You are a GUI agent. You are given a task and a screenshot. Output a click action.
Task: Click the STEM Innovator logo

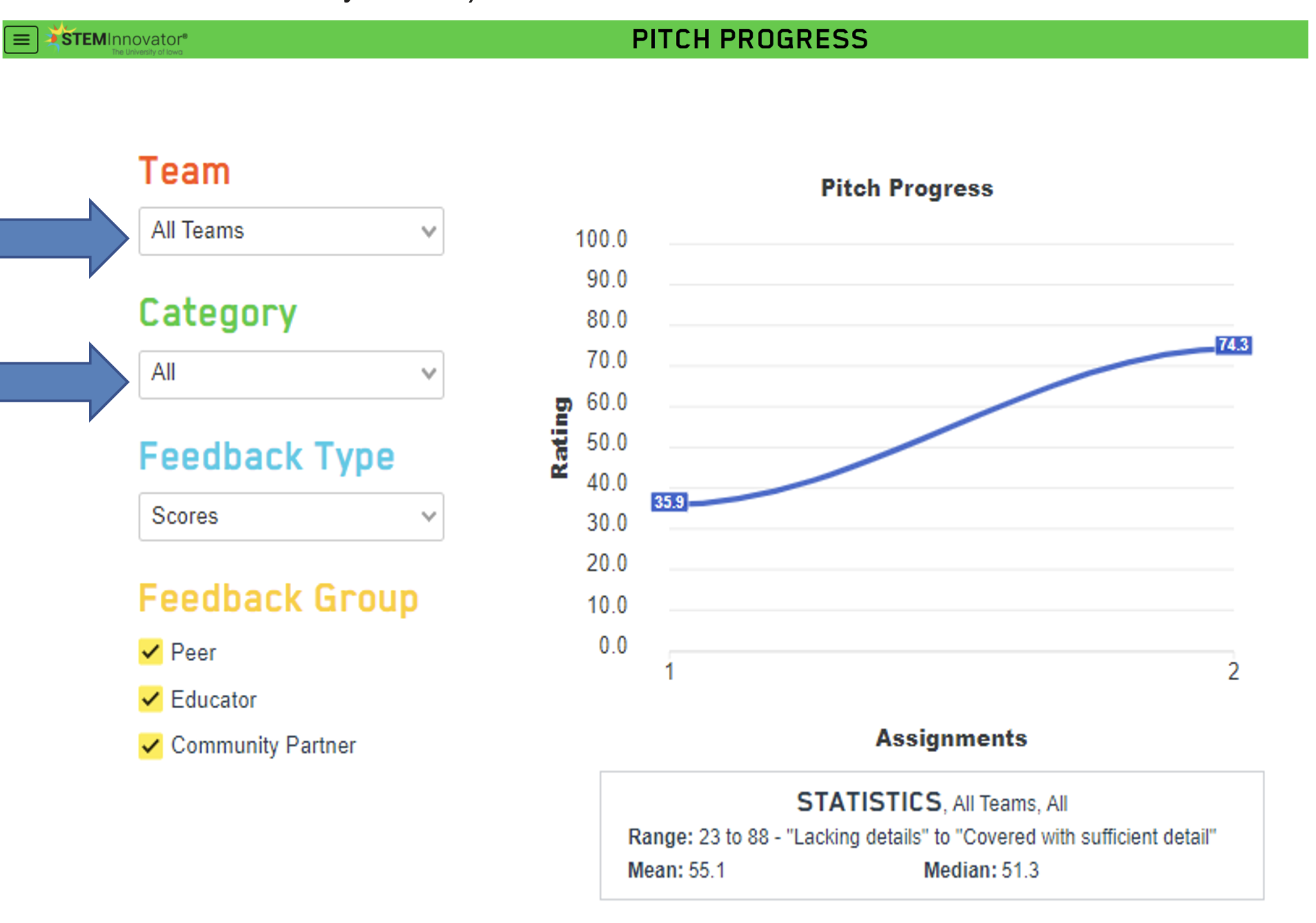coord(118,39)
